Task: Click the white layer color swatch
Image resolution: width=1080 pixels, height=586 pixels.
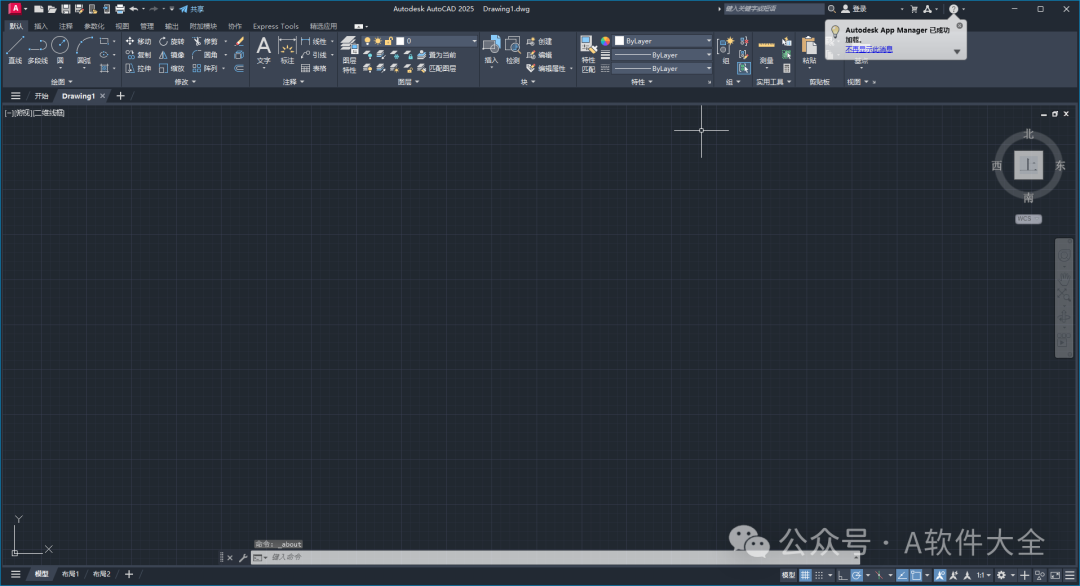Action: coord(400,41)
